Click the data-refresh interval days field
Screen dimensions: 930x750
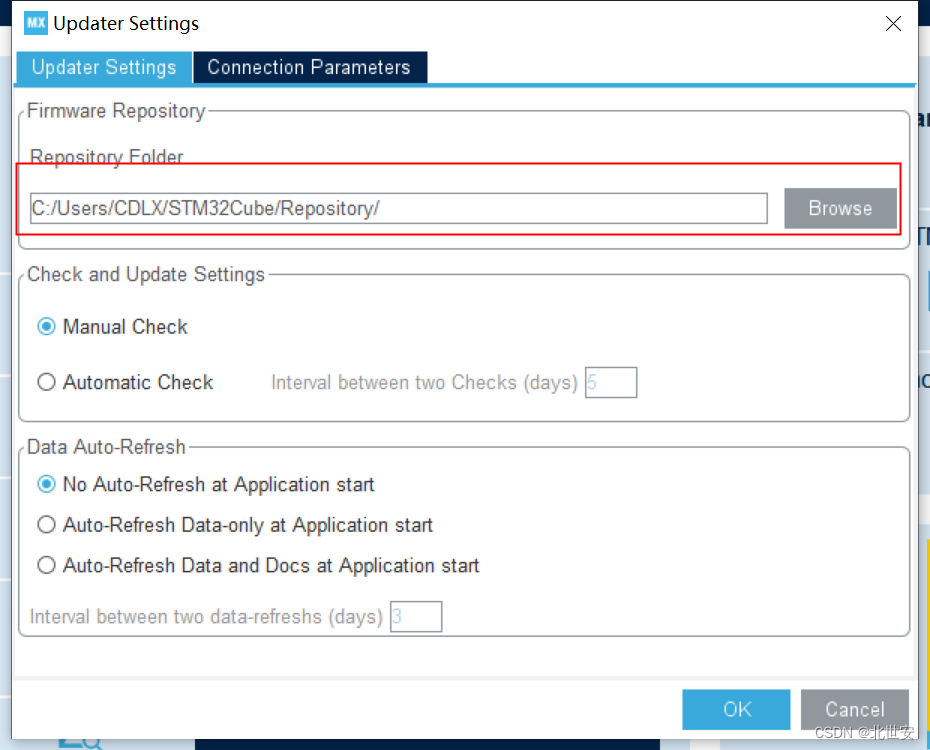(x=416, y=617)
